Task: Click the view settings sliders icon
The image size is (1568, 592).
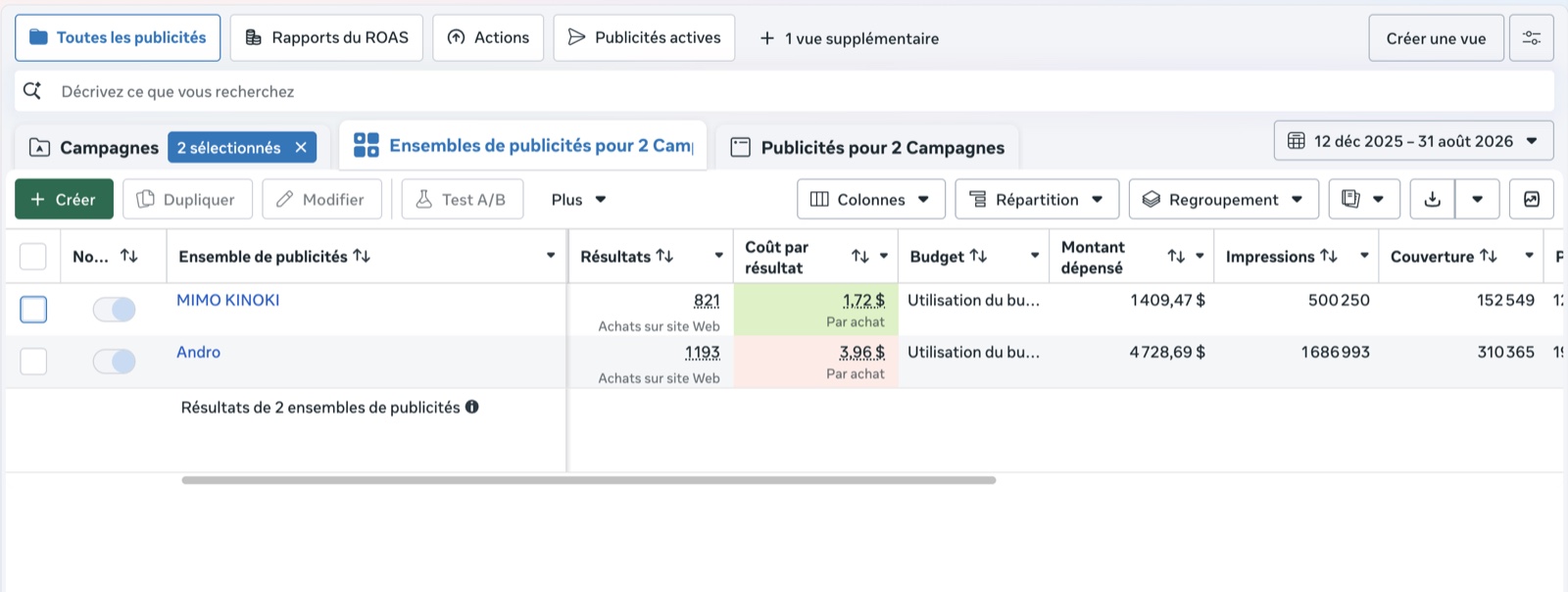Action: click(x=1531, y=38)
